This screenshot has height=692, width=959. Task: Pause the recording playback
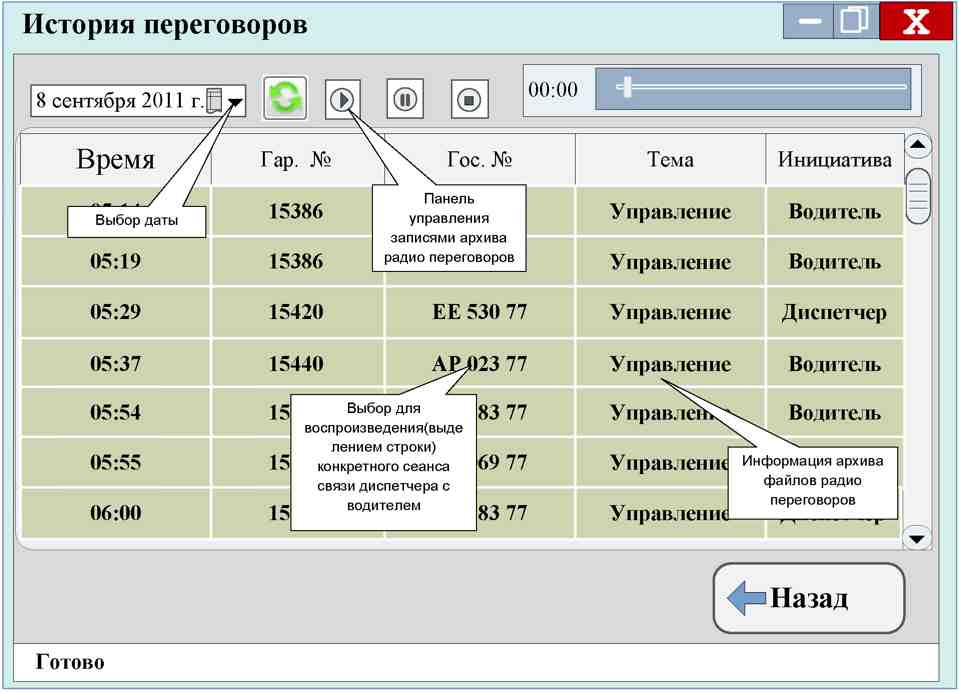405,99
